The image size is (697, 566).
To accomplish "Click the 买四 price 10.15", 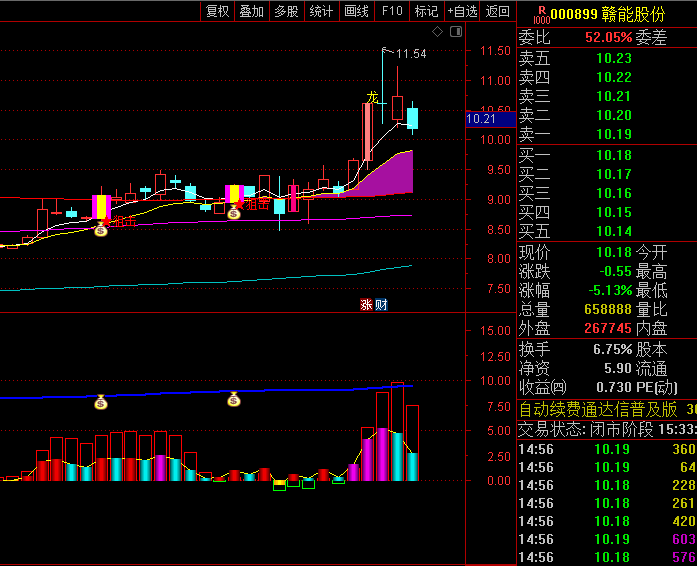I will [614, 212].
